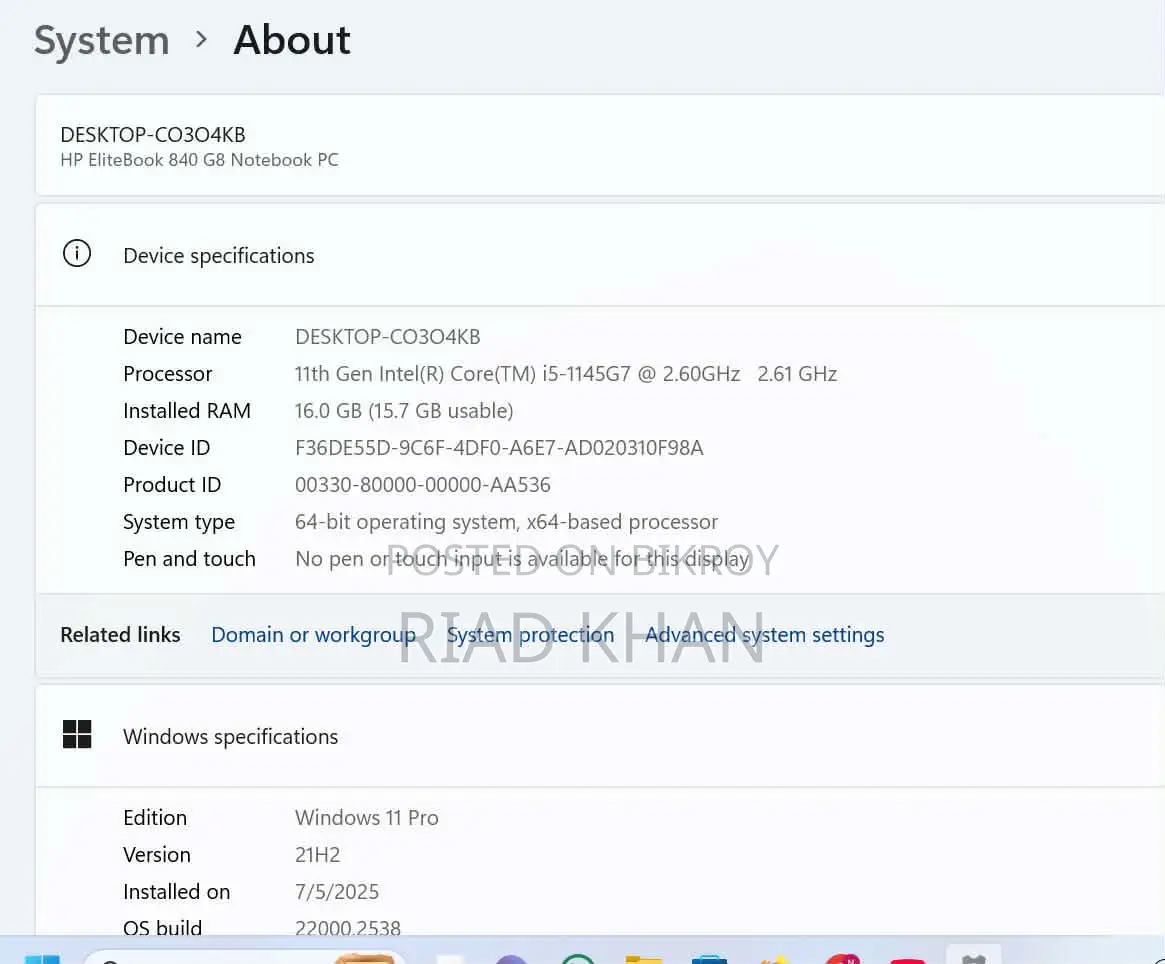This screenshot has width=1165, height=964.
Task: Select the Installed RAM value 16.0 GB
Action: [x=404, y=411]
